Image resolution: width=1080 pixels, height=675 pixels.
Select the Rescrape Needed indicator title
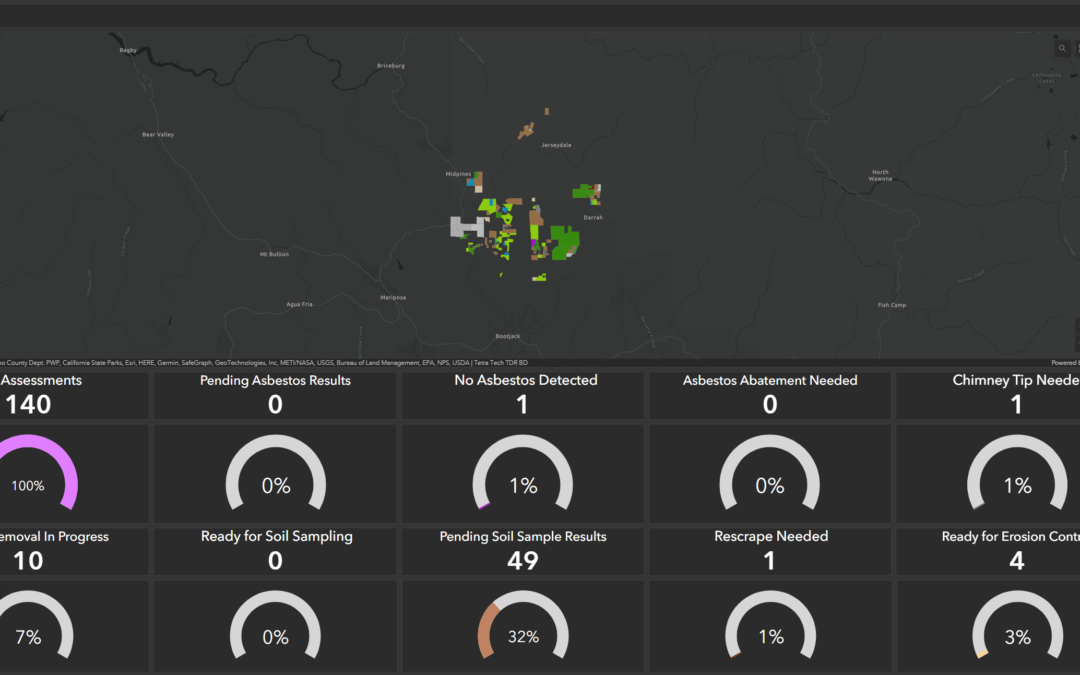771,537
